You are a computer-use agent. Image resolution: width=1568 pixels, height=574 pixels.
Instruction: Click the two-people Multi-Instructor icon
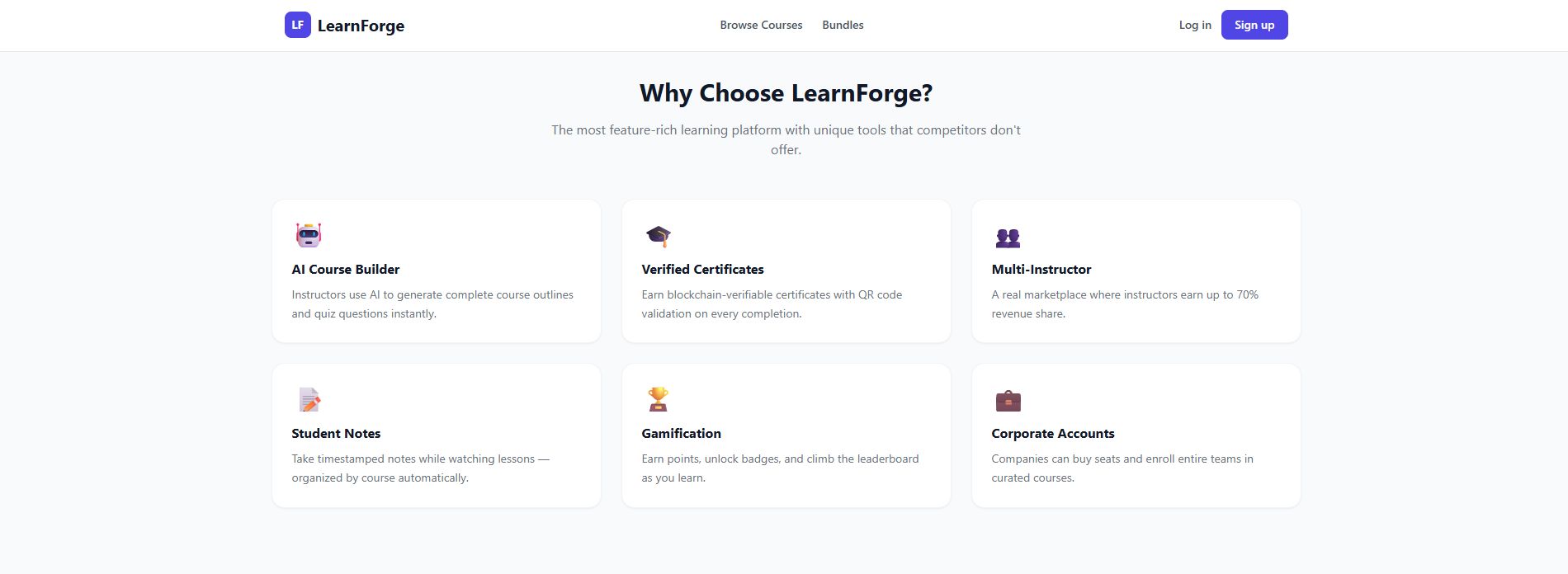(1008, 238)
